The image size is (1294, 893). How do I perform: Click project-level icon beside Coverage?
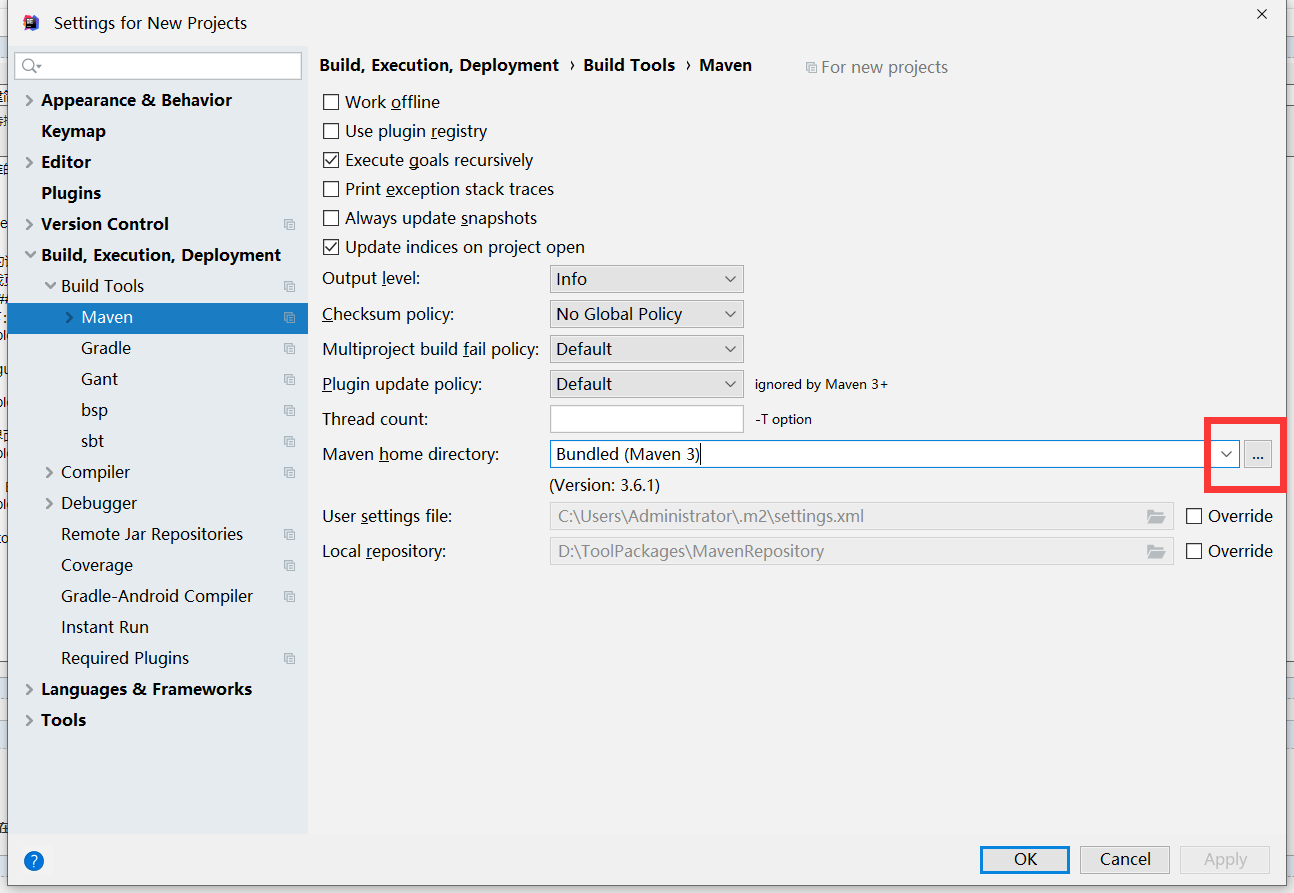tap(290, 566)
